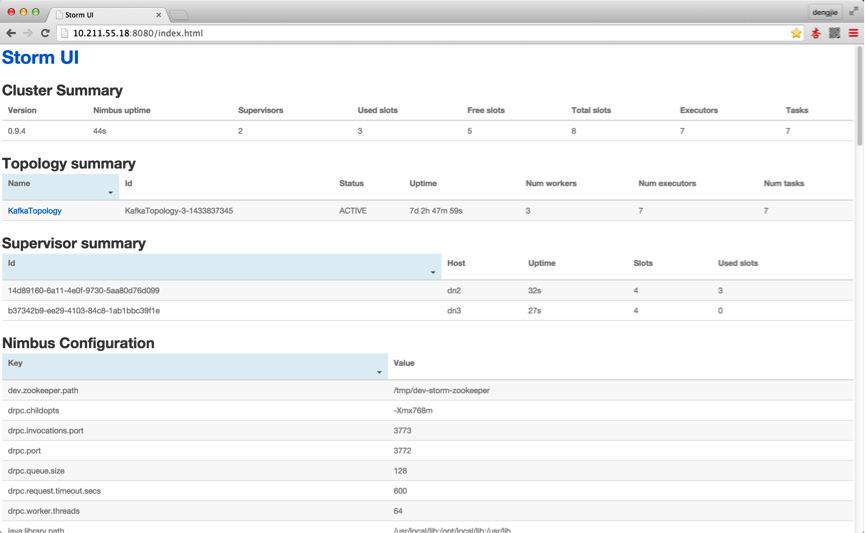Click the Storm UI title link
865x533 pixels.
coord(40,58)
